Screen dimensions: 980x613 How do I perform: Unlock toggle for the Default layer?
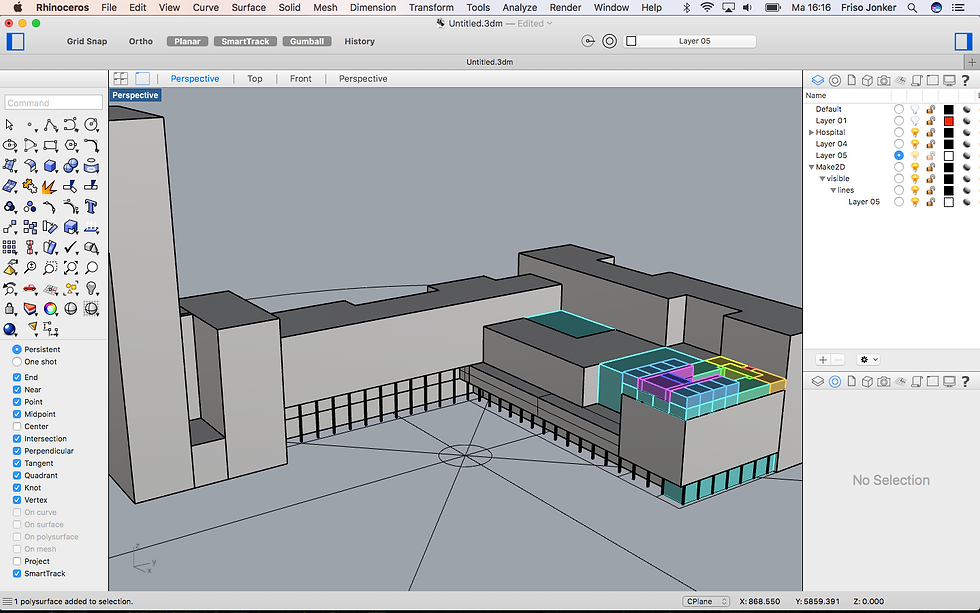pyautogui.click(x=931, y=109)
